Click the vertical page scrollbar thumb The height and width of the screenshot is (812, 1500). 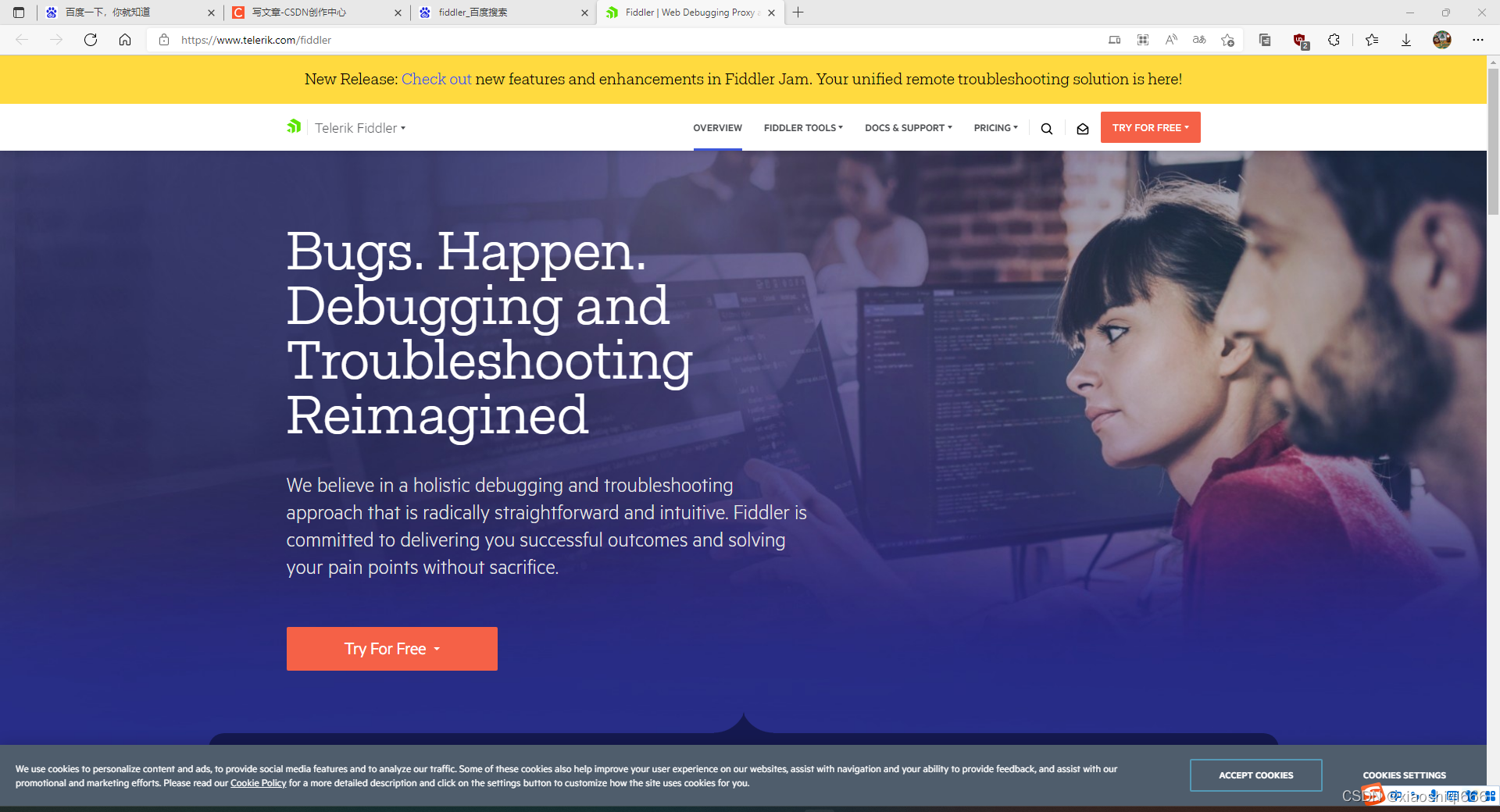[1493, 141]
